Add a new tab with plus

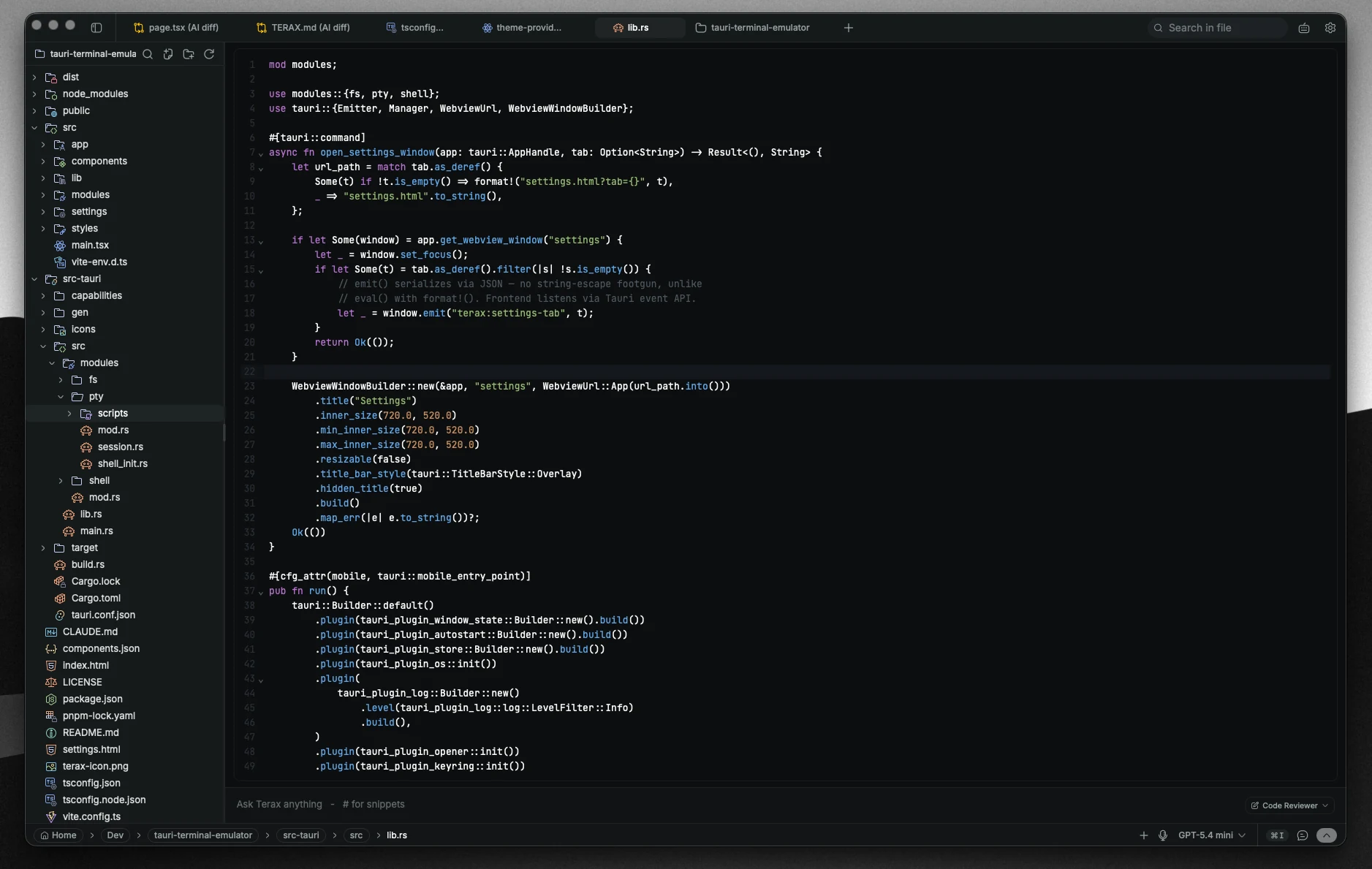pyautogui.click(x=849, y=28)
